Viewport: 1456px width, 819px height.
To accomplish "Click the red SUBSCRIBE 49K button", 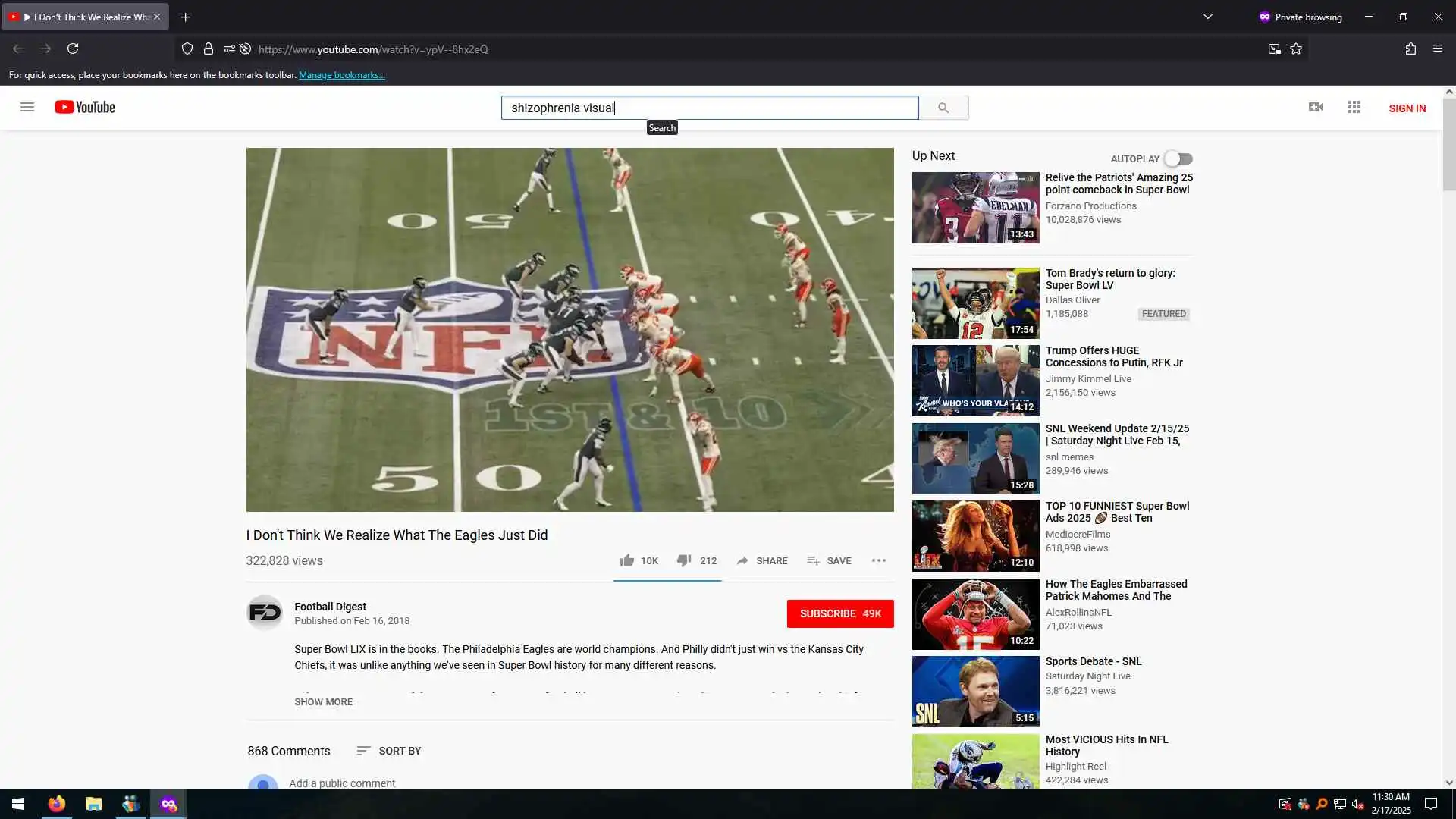I will tap(839, 613).
